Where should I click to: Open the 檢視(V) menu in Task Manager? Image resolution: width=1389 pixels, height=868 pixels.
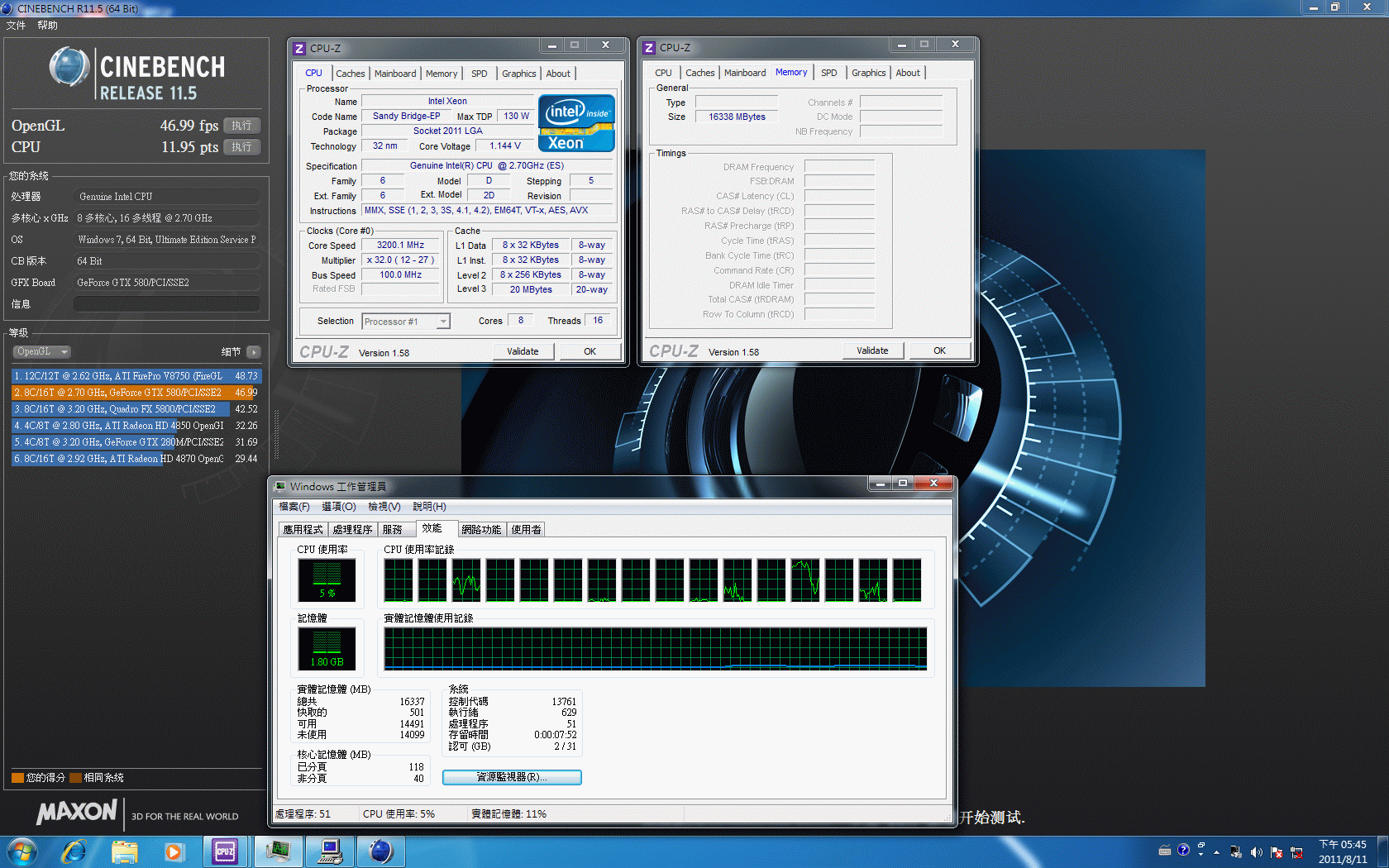pos(384,507)
